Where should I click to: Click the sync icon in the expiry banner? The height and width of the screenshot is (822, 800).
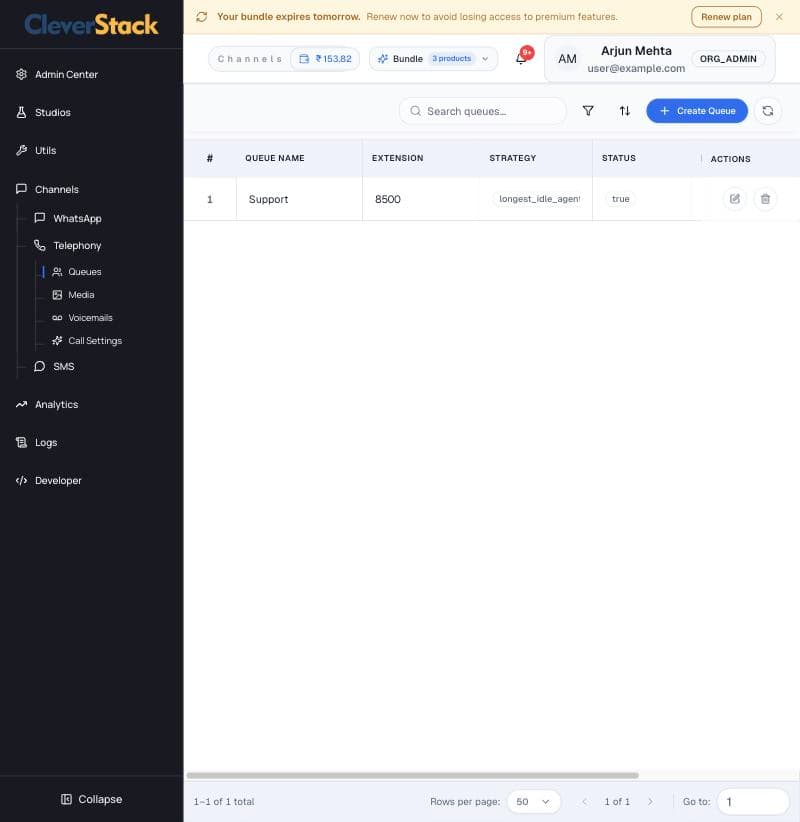(x=202, y=17)
